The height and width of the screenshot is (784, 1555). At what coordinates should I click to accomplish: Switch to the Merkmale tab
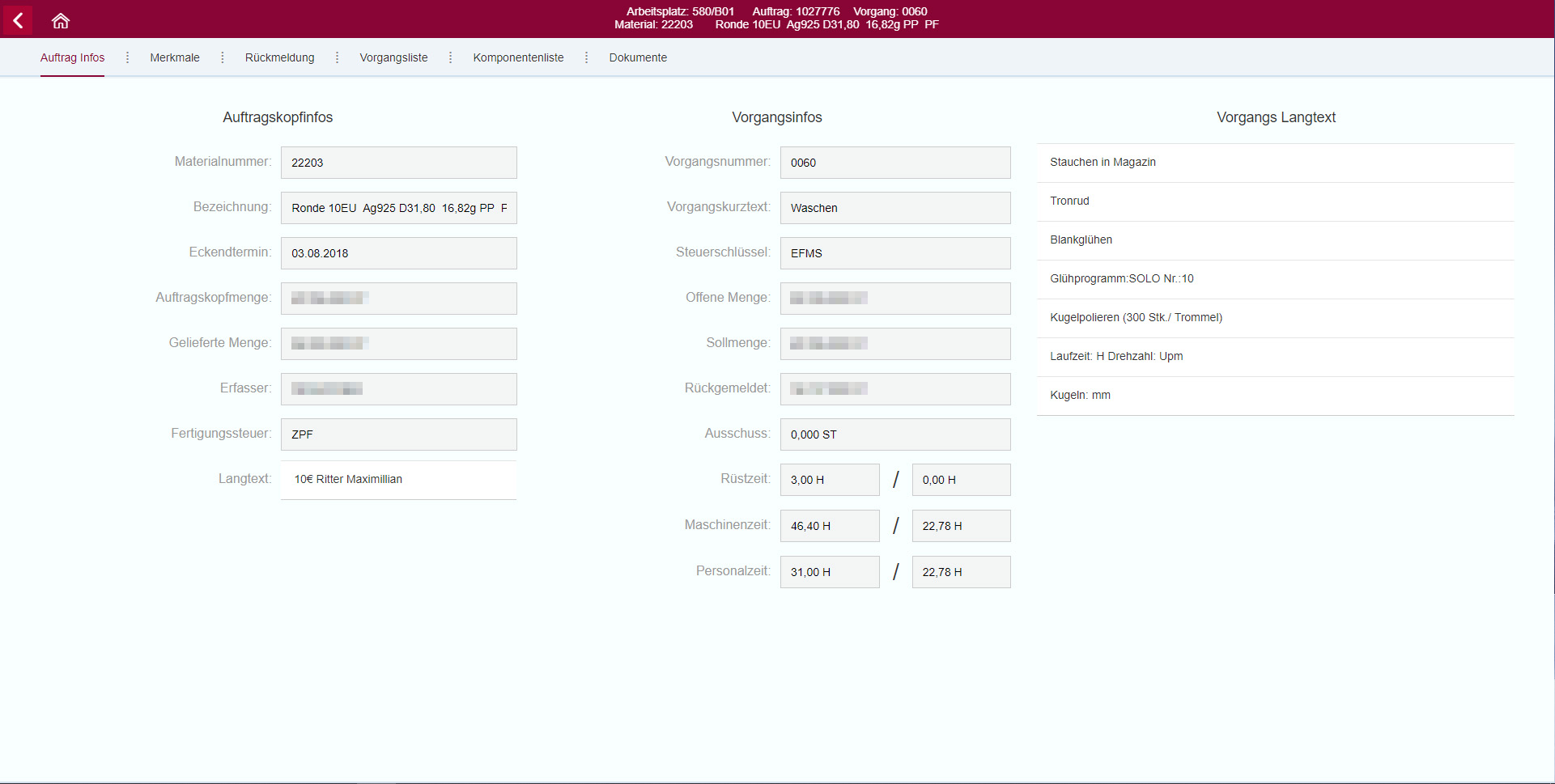(x=174, y=57)
